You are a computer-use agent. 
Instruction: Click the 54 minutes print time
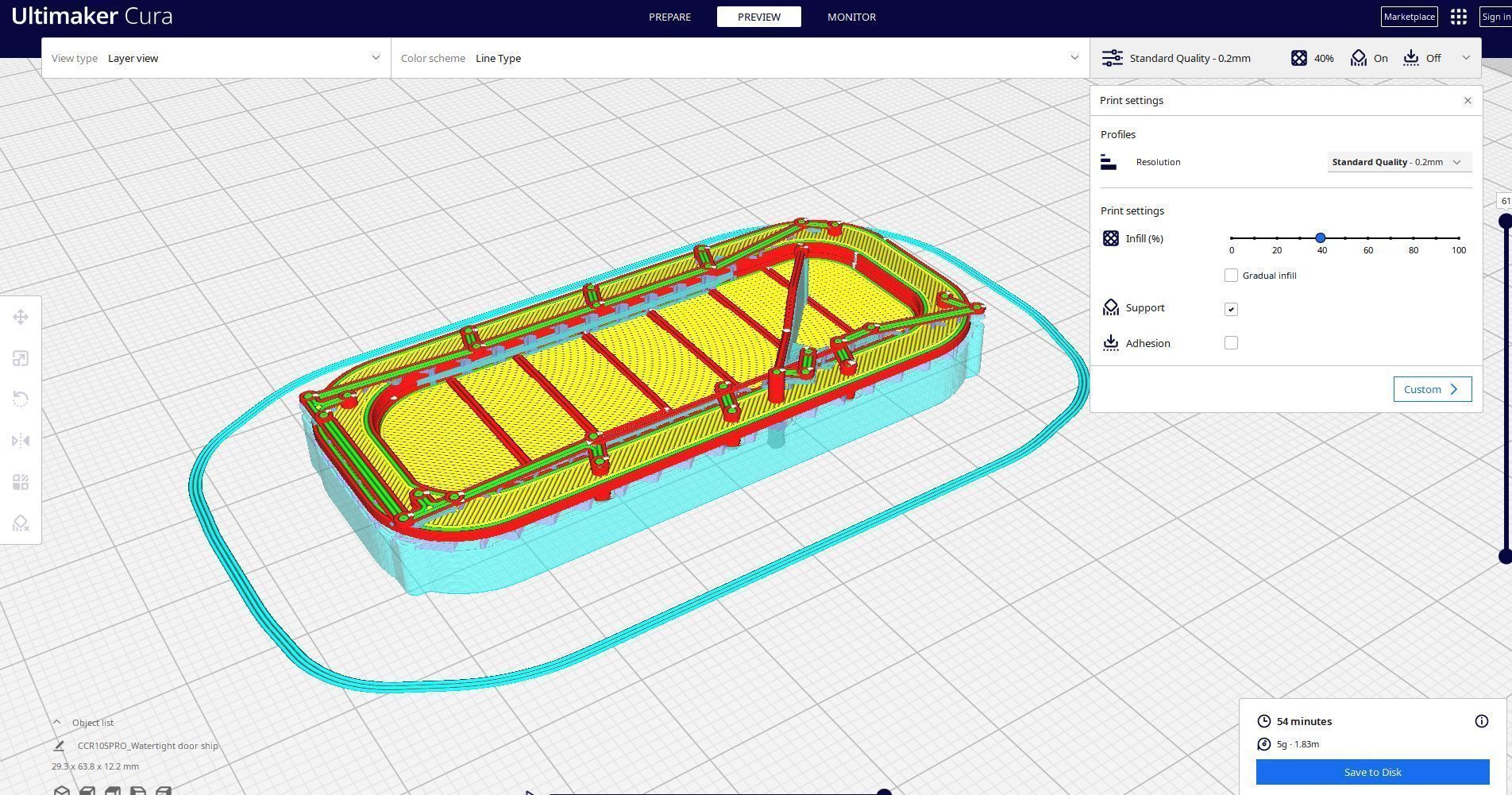[x=1304, y=721]
